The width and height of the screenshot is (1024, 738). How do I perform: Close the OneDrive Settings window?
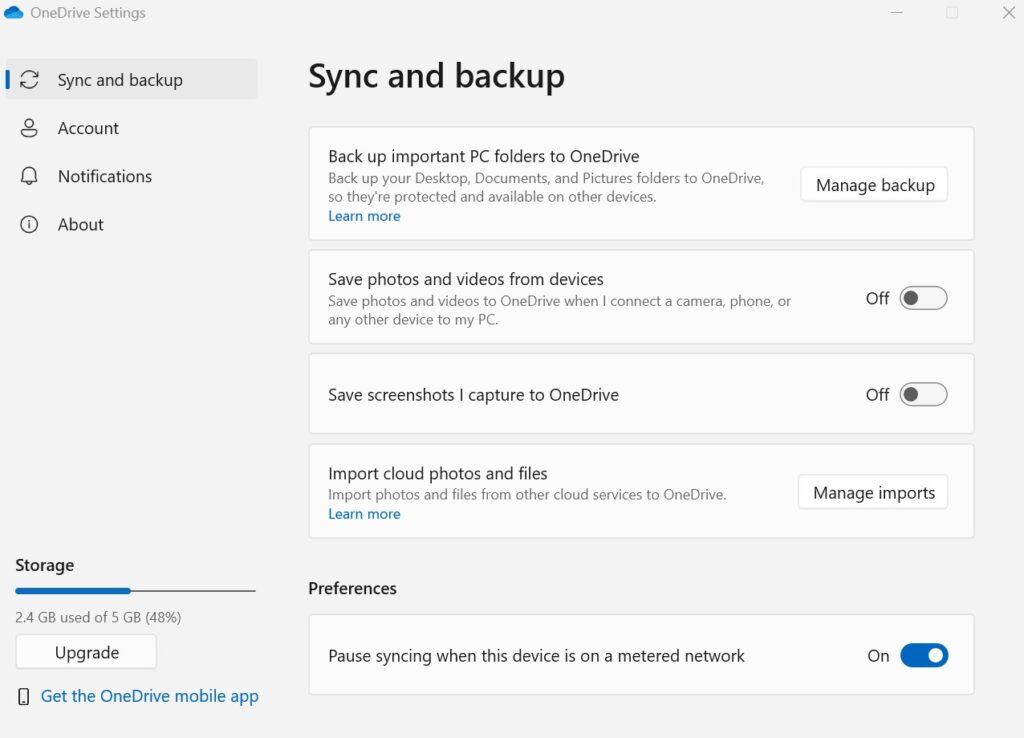coord(1008,12)
